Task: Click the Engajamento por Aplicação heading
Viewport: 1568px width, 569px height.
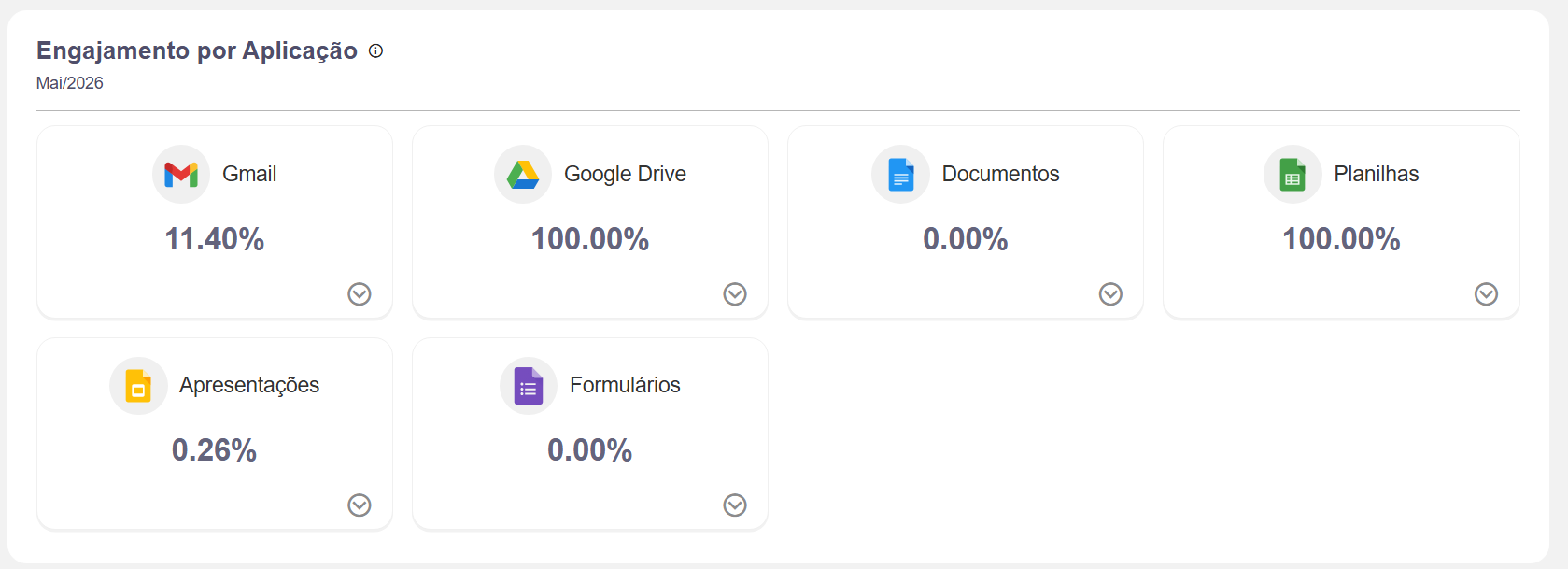Action: [197, 50]
